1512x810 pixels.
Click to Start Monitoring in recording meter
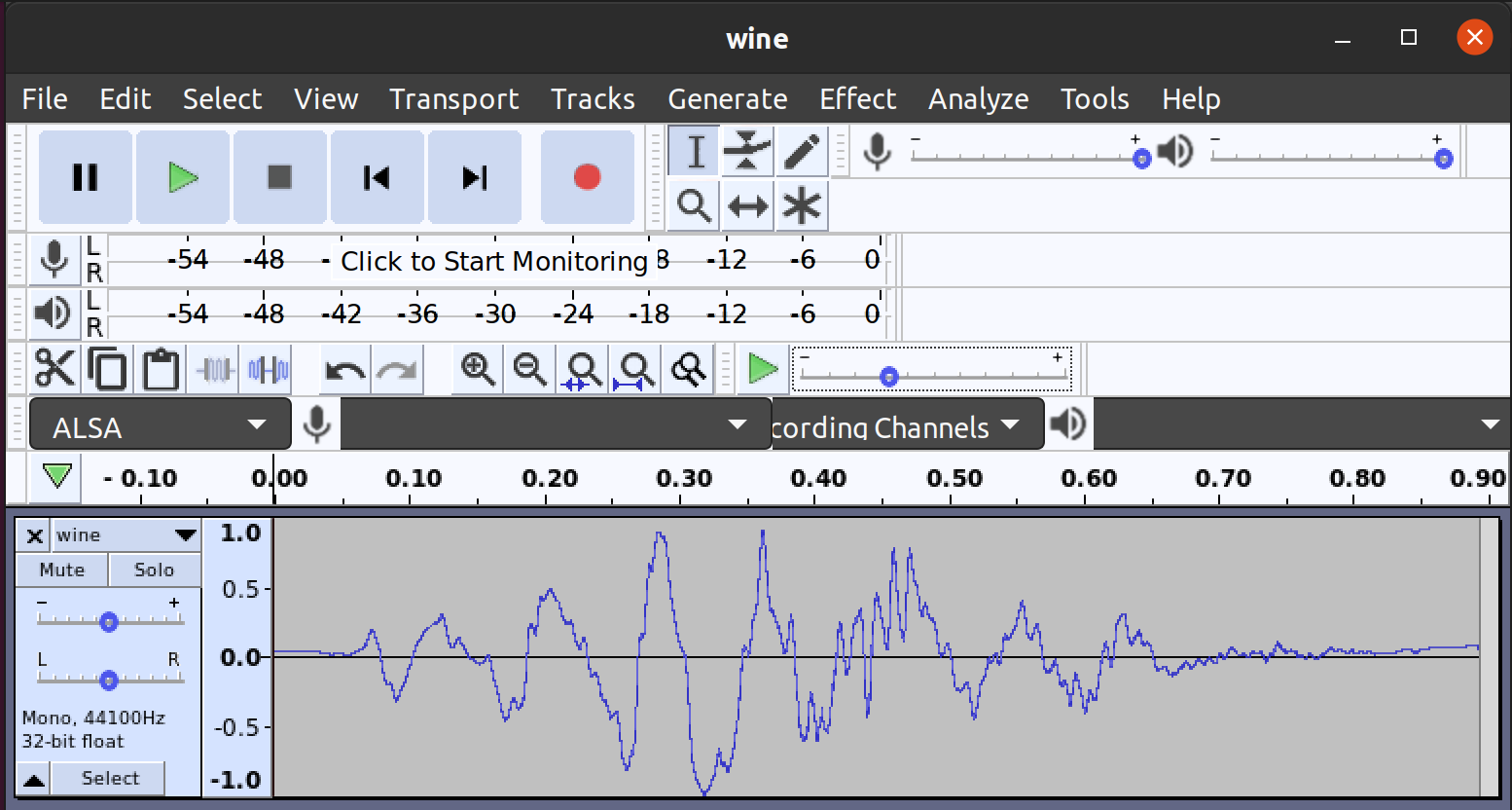[x=494, y=261]
